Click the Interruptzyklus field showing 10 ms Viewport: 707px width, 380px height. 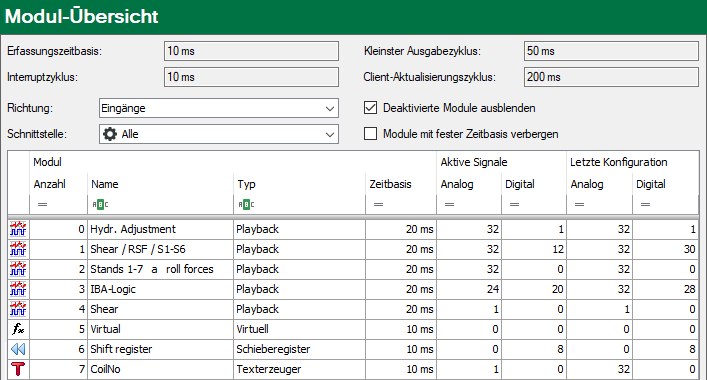click(x=251, y=77)
